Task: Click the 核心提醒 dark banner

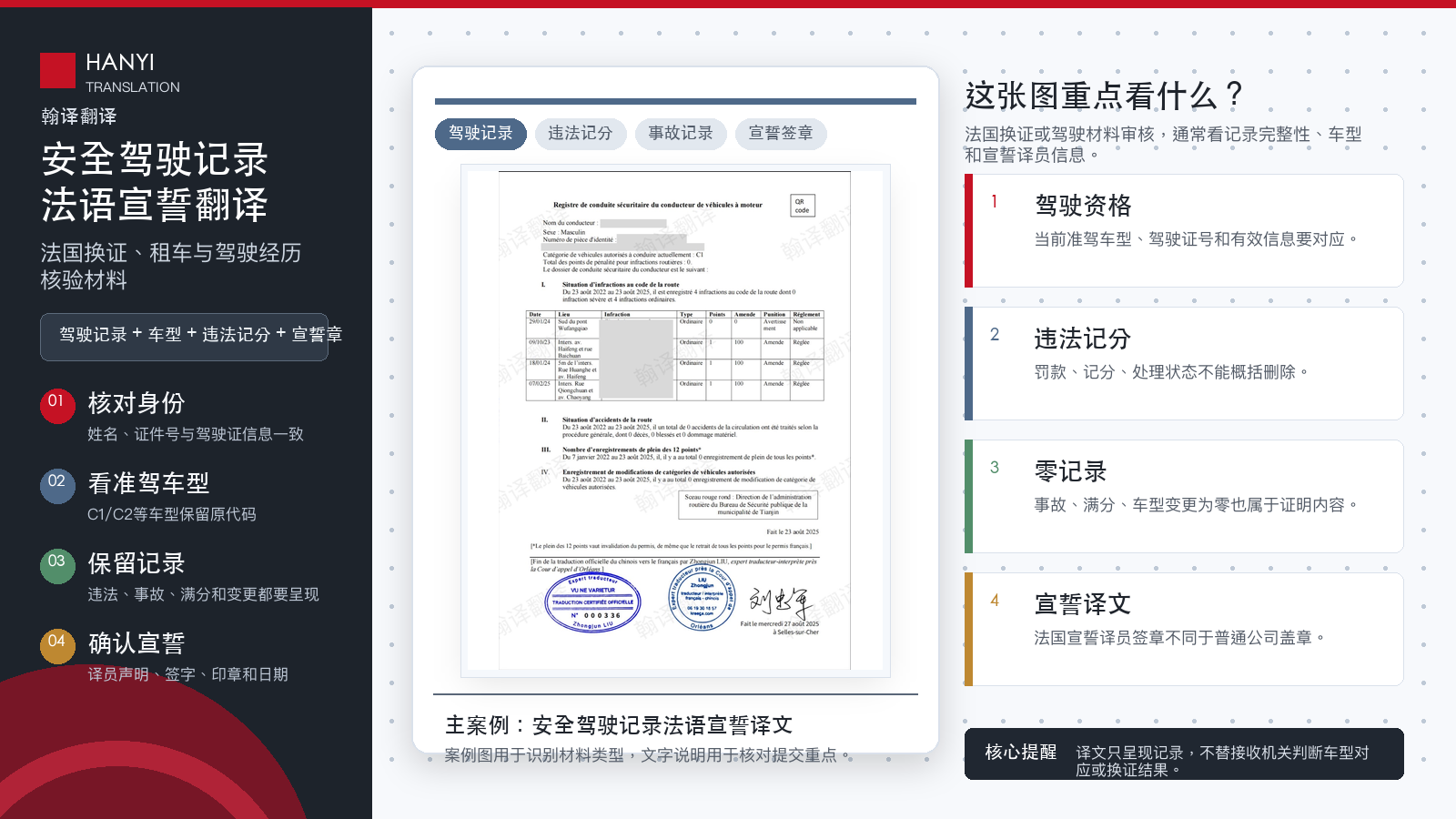Action: click(x=1184, y=754)
